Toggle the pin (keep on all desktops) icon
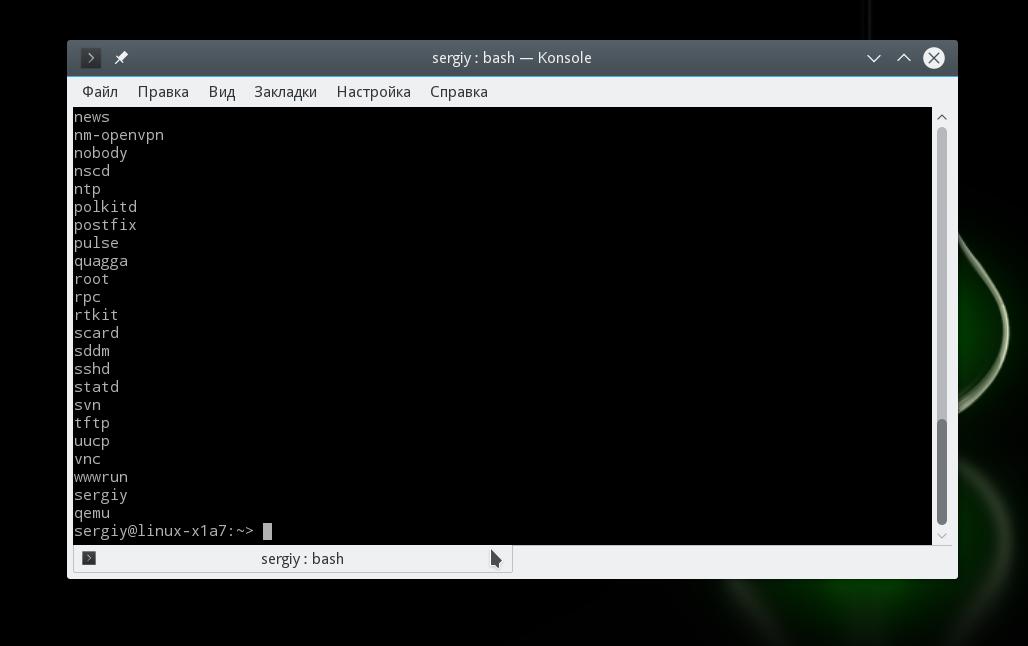This screenshot has height=646, width=1028. coord(121,58)
